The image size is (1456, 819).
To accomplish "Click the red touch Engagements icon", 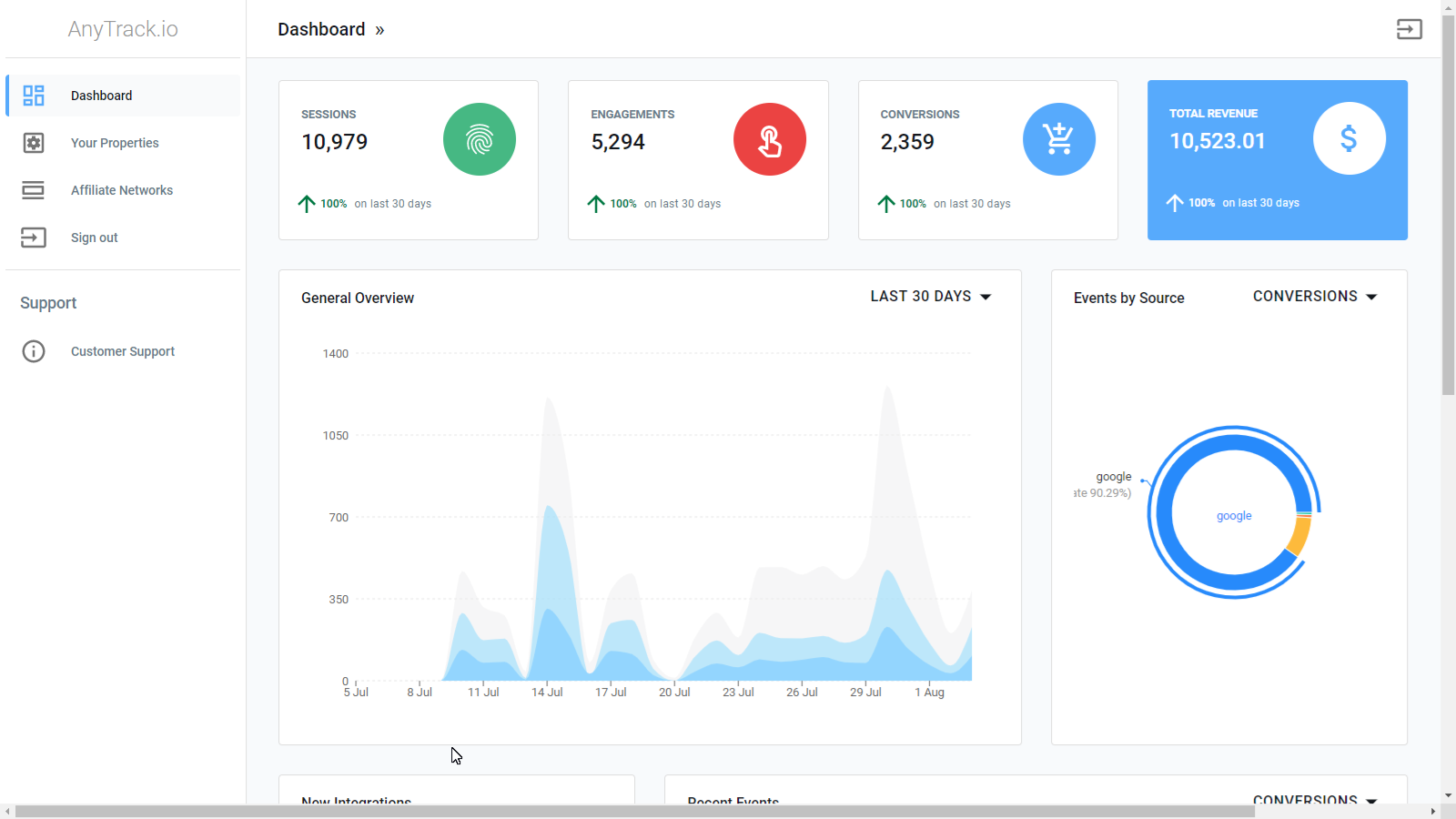I will pos(770,139).
